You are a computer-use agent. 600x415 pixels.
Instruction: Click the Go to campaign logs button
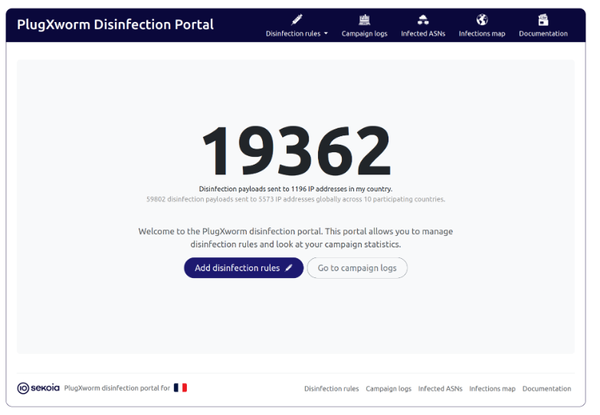pos(357,268)
